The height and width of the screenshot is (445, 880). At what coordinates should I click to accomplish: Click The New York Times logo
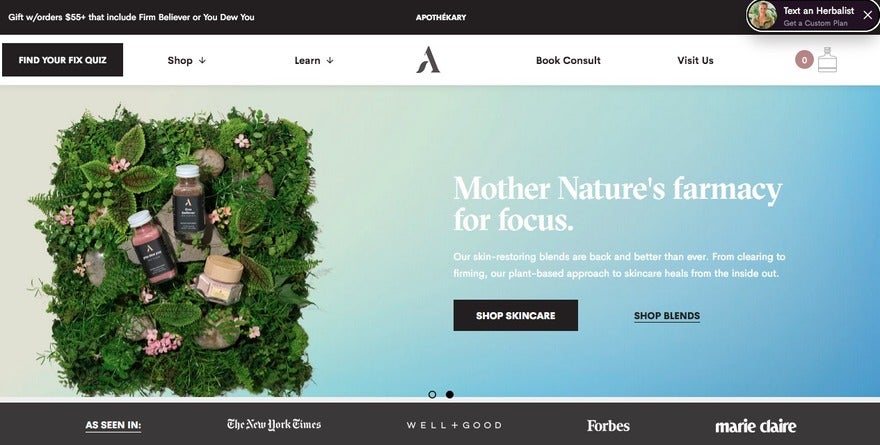tap(274, 424)
